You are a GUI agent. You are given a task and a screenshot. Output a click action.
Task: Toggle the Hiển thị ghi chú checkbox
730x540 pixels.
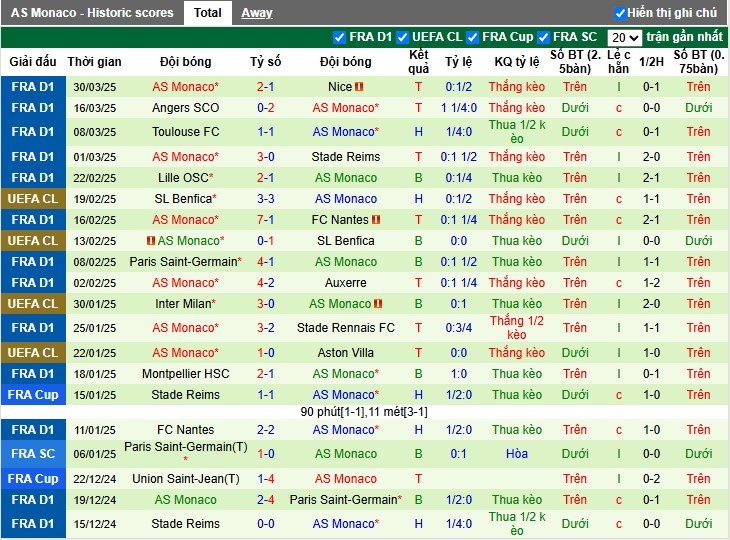pyautogui.click(x=620, y=13)
